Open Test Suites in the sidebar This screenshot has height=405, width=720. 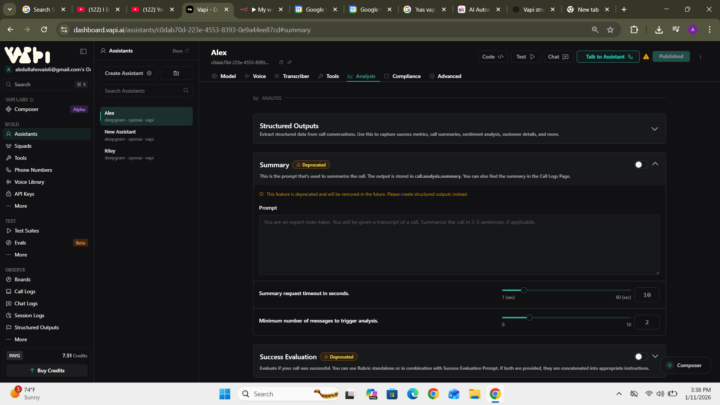pos(26,231)
